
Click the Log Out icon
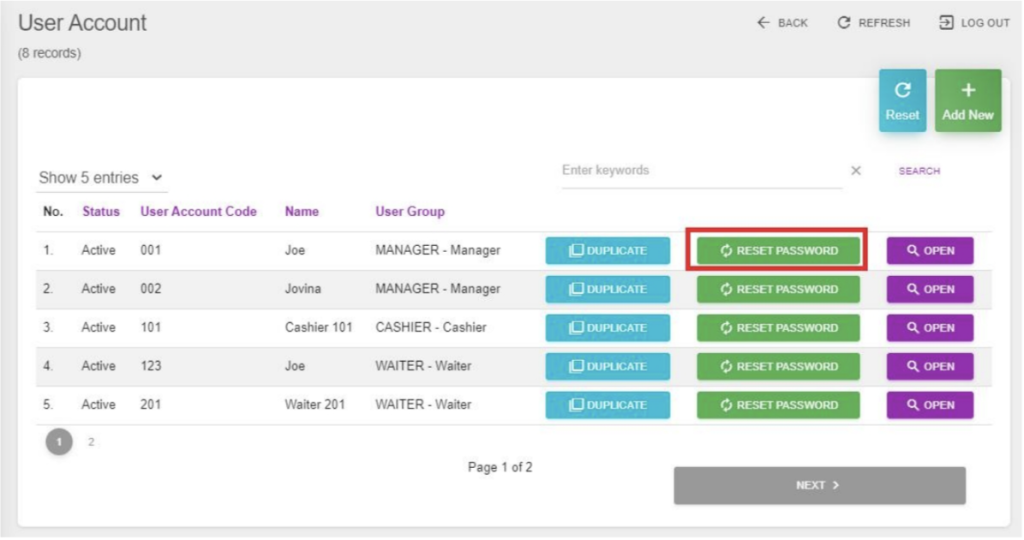coord(945,23)
